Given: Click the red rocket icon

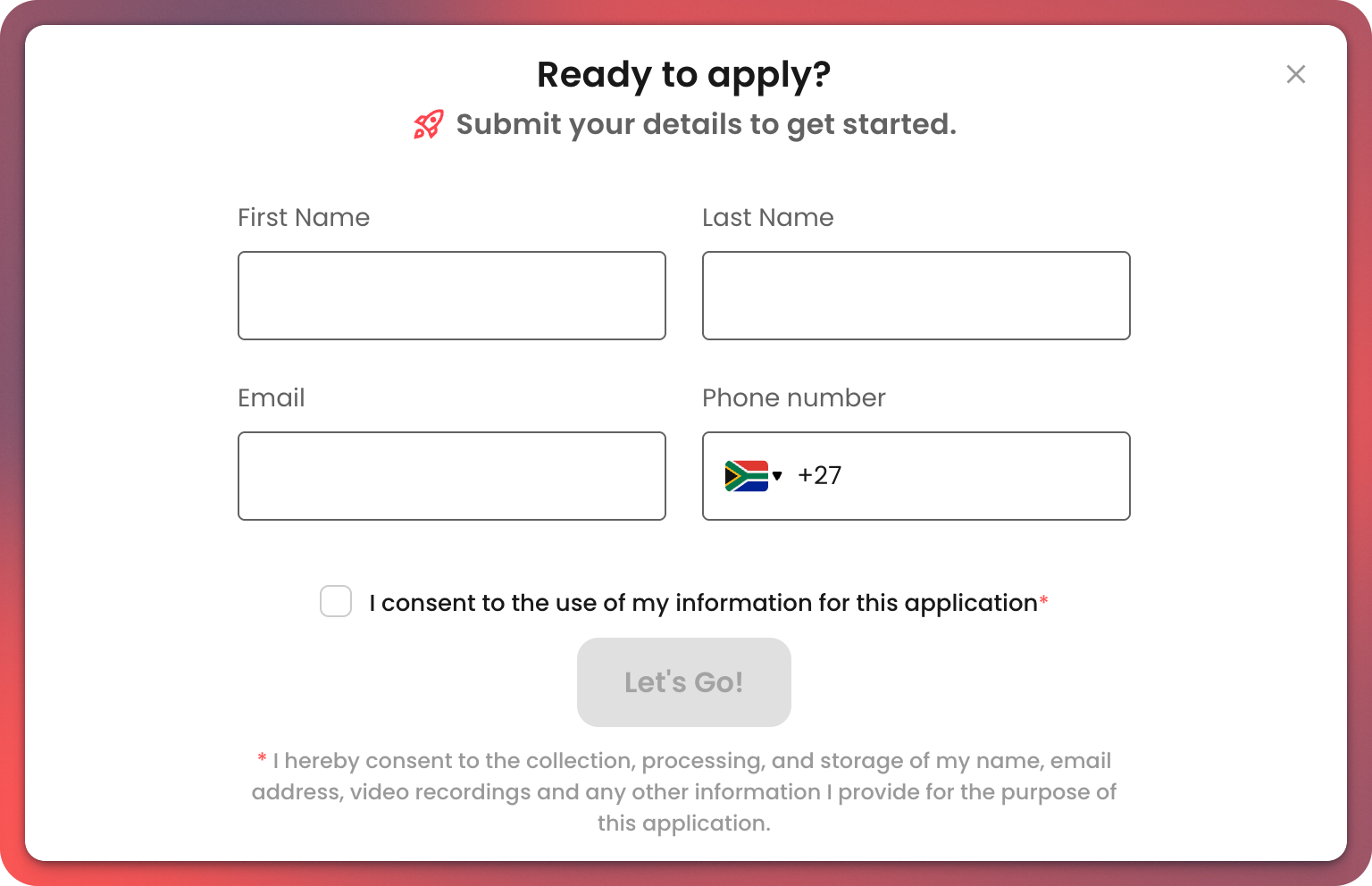Looking at the screenshot, I should coord(429,125).
